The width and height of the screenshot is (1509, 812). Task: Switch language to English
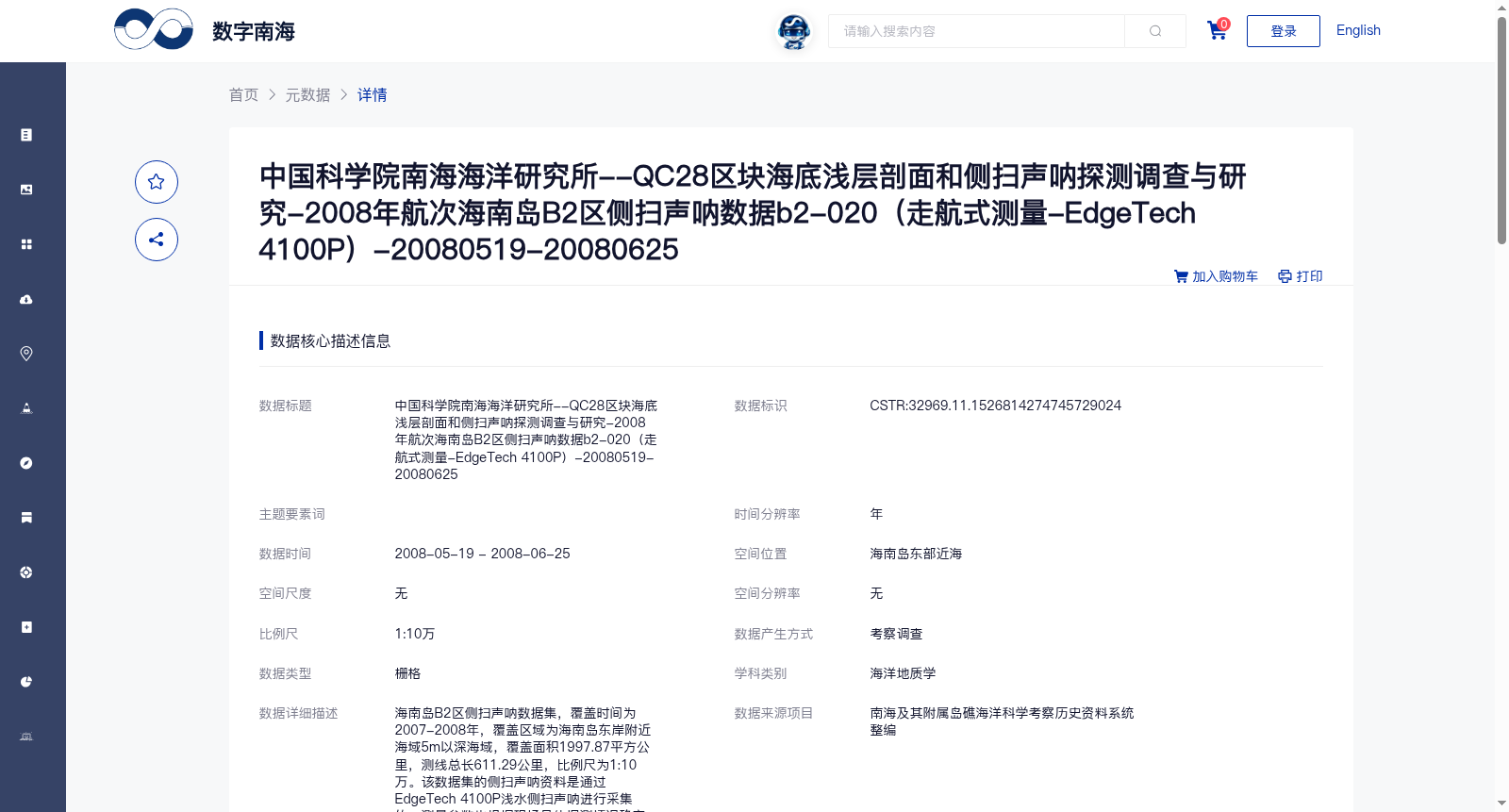click(1358, 30)
